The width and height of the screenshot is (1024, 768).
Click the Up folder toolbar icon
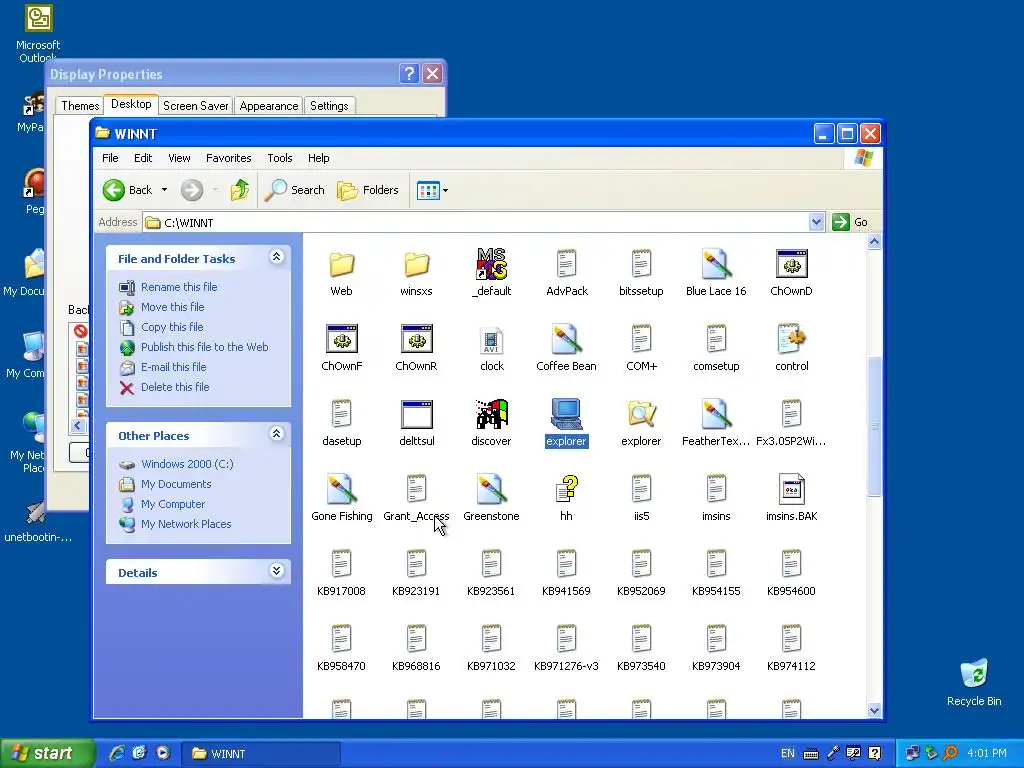[x=240, y=190]
